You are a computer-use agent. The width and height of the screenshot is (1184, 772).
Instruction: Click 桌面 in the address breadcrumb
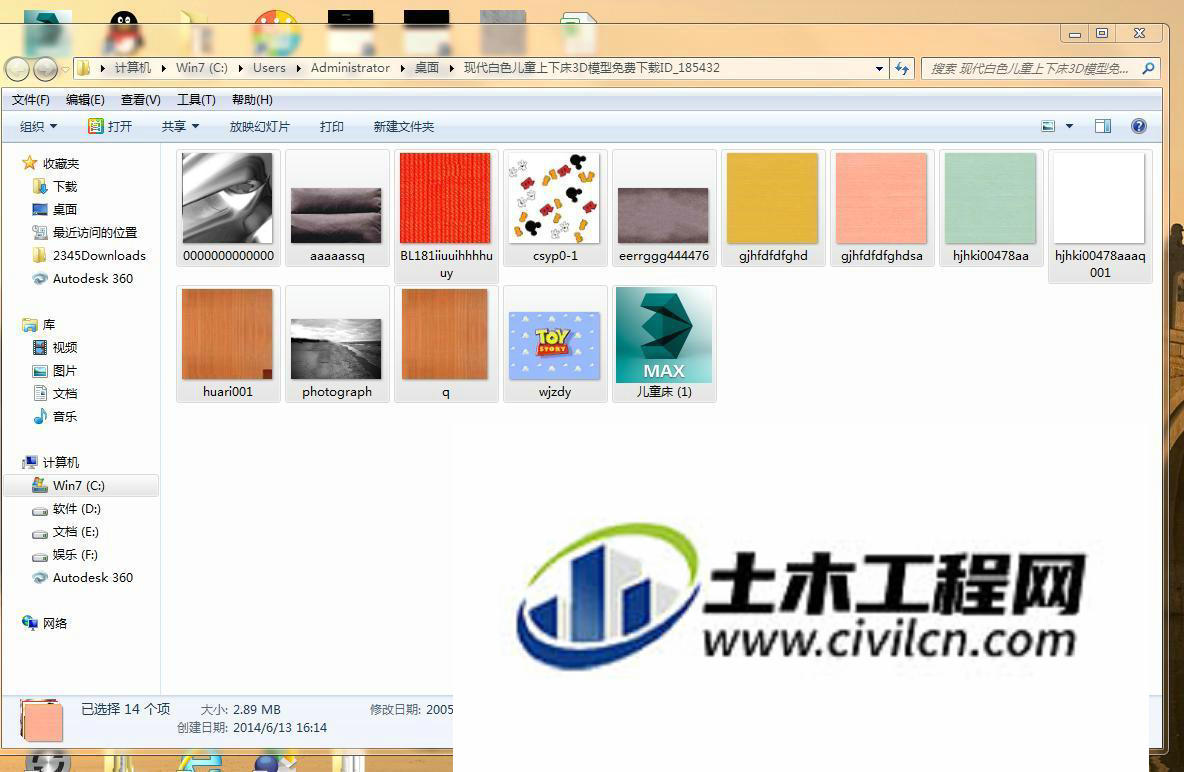point(427,68)
